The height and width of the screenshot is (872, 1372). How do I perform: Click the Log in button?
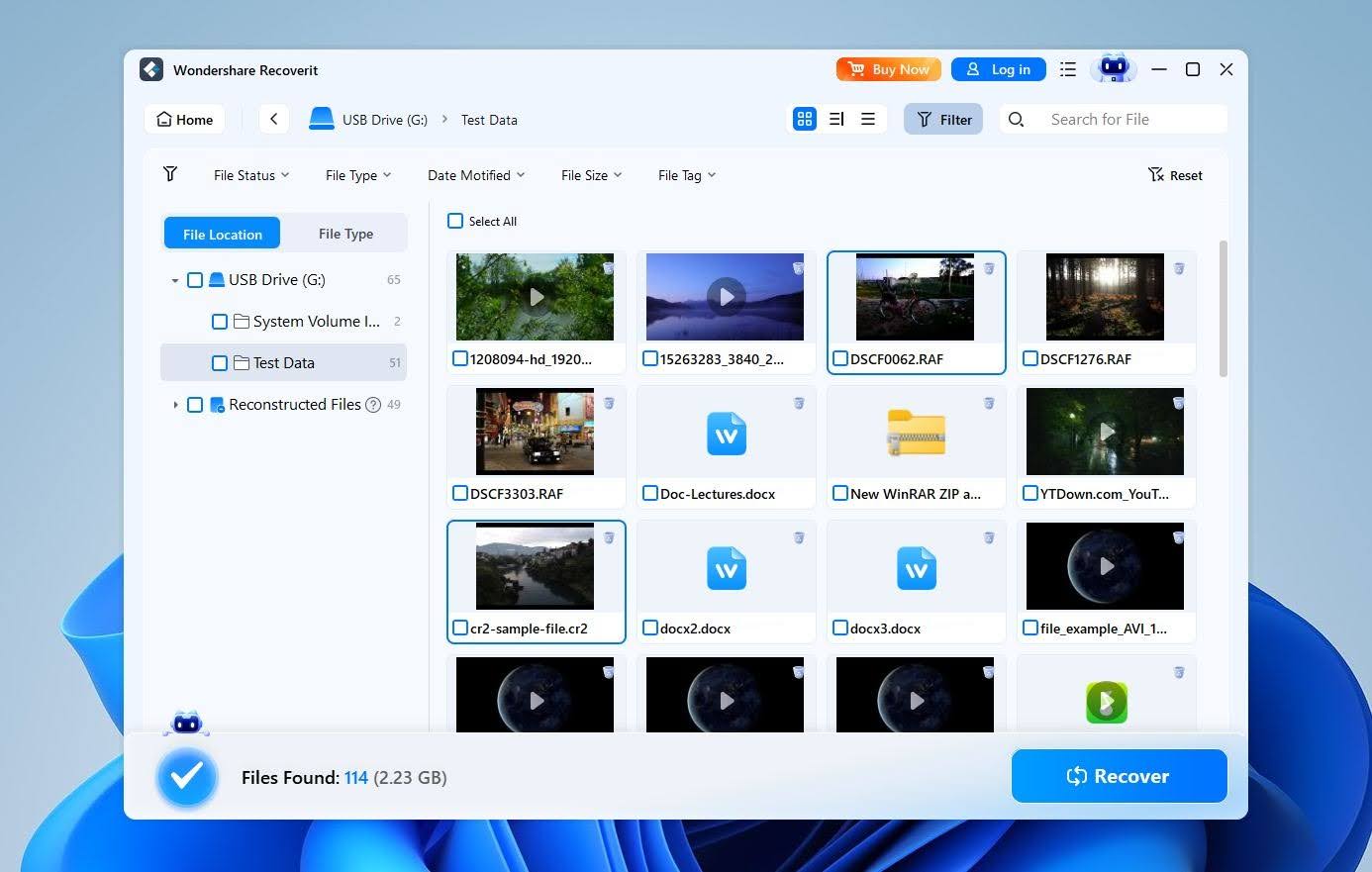coord(998,69)
